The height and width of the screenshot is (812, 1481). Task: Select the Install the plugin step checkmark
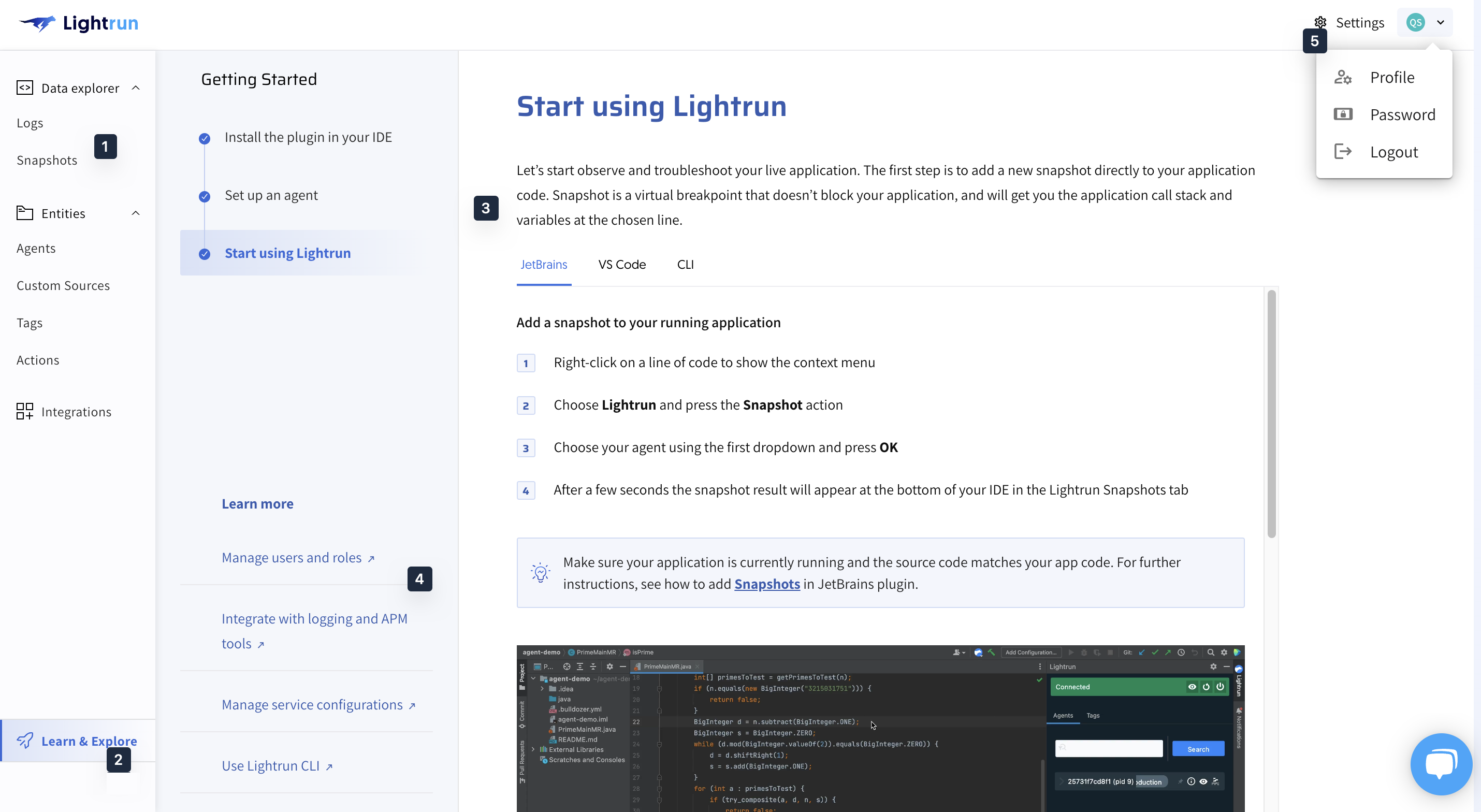pos(205,139)
